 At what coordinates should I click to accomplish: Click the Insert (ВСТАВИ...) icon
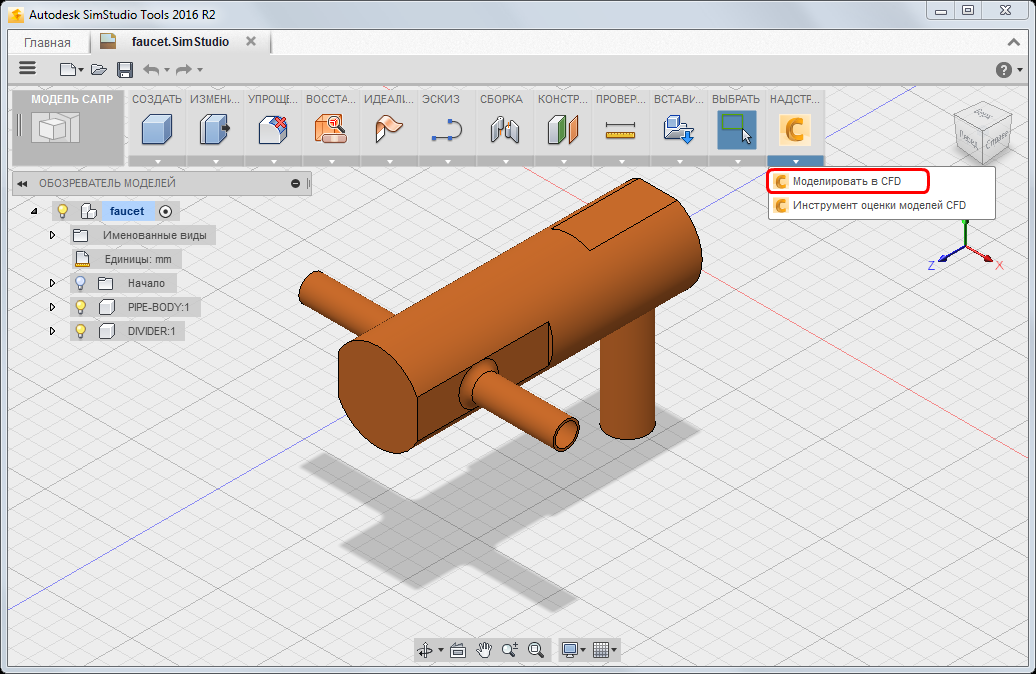pos(679,129)
